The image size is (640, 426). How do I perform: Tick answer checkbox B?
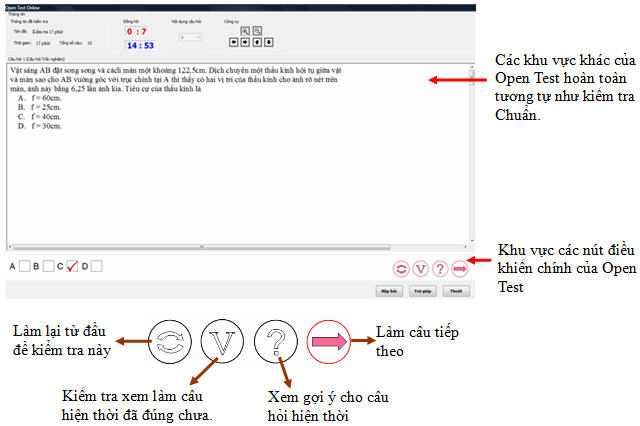point(48,266)
